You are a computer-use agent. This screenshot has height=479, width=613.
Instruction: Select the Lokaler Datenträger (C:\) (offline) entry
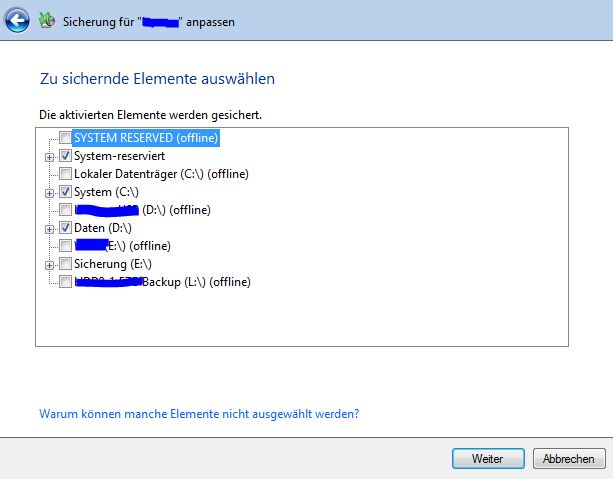pos(161,174)
